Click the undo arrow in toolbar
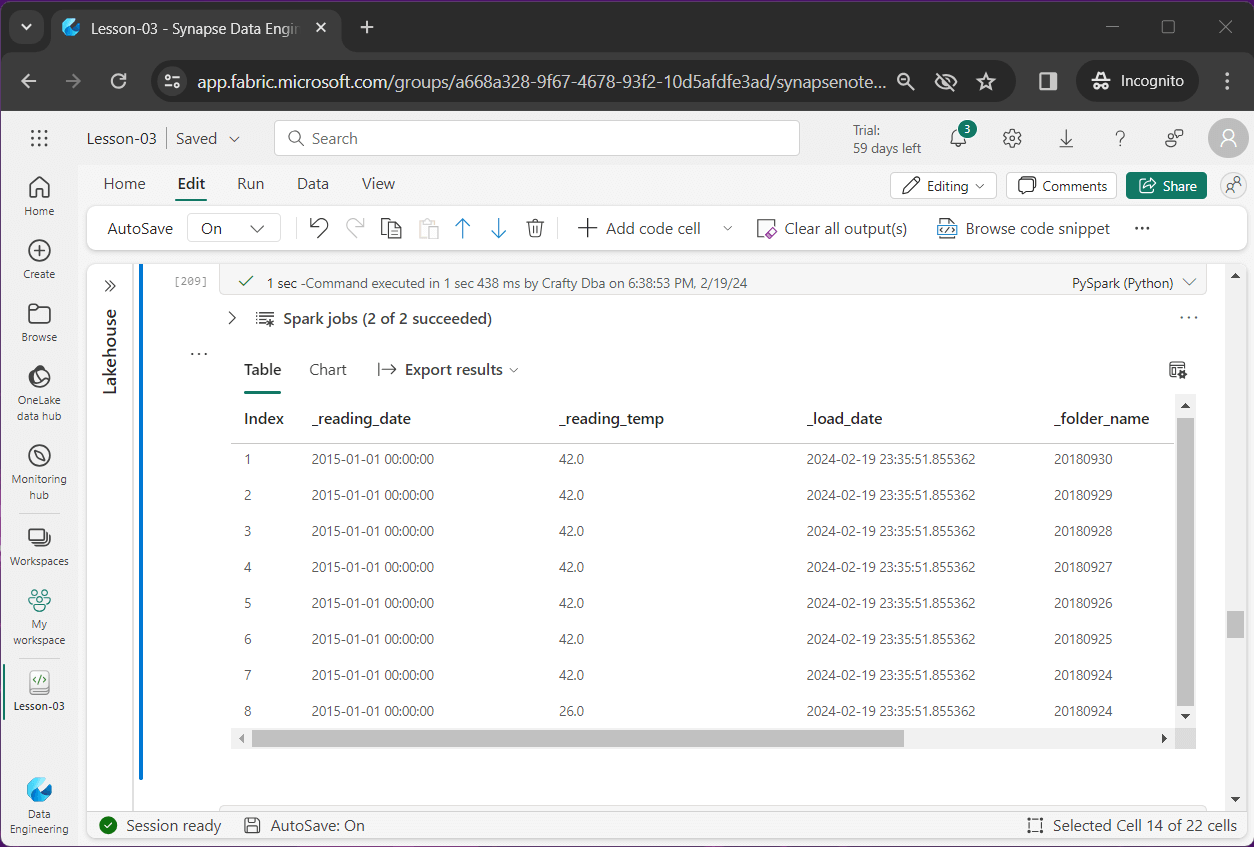Screen dimensions: 1254x847 pyautogui.click(x=319, y=228)
